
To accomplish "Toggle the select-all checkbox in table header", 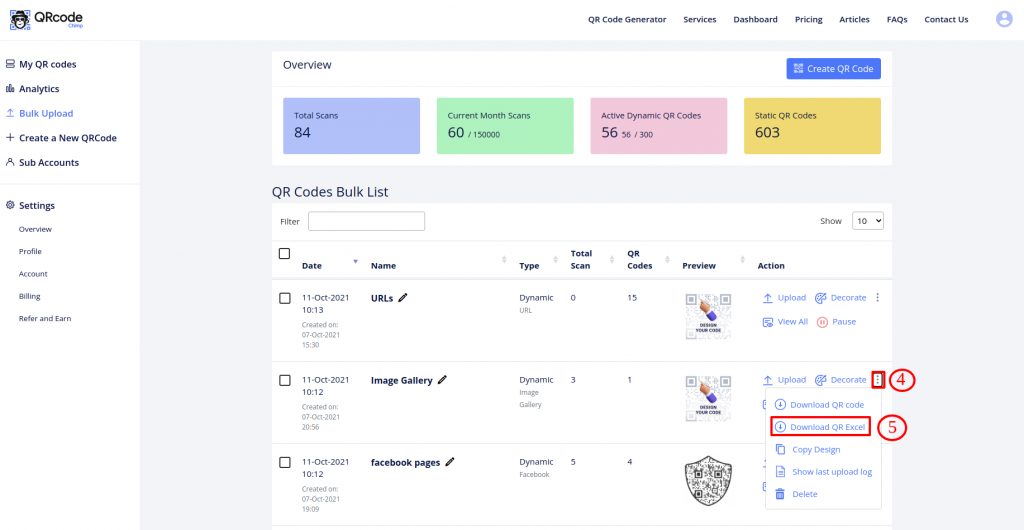I will [285, 254].
